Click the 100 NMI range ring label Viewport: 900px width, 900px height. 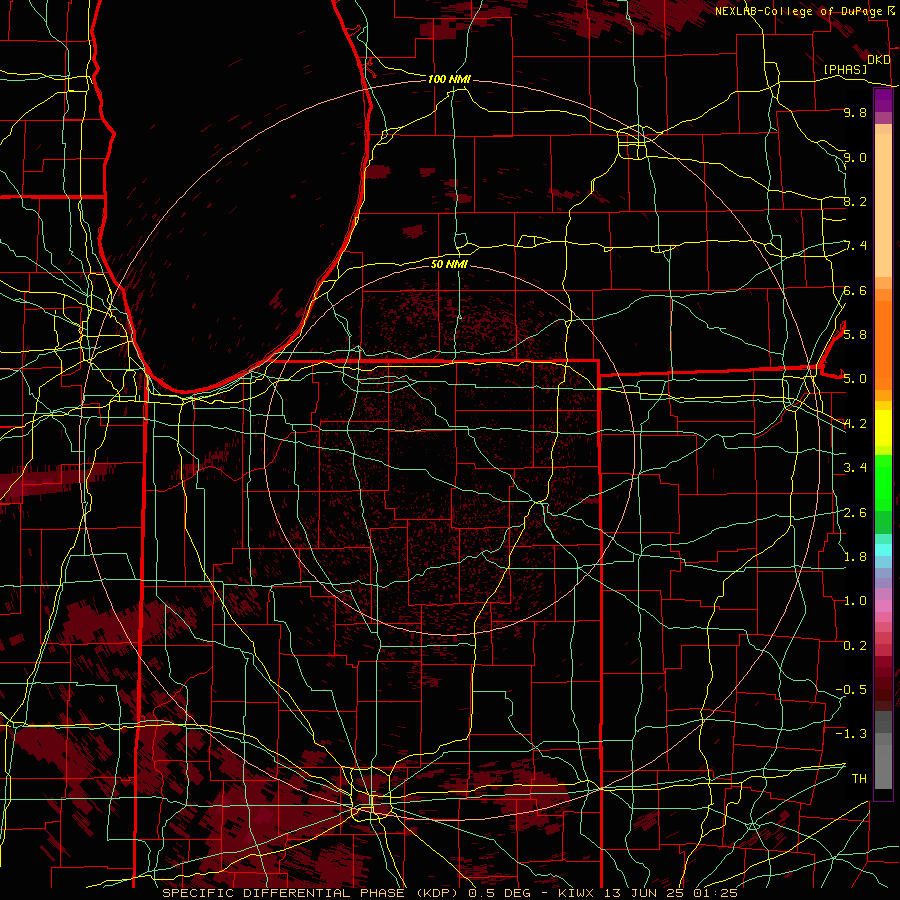pyautogui.click(x=449, y=79)
